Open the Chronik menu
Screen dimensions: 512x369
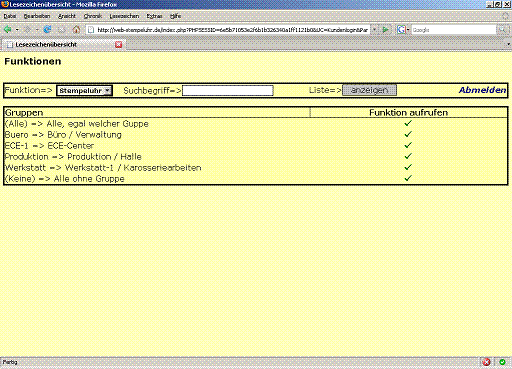(93, 16)
